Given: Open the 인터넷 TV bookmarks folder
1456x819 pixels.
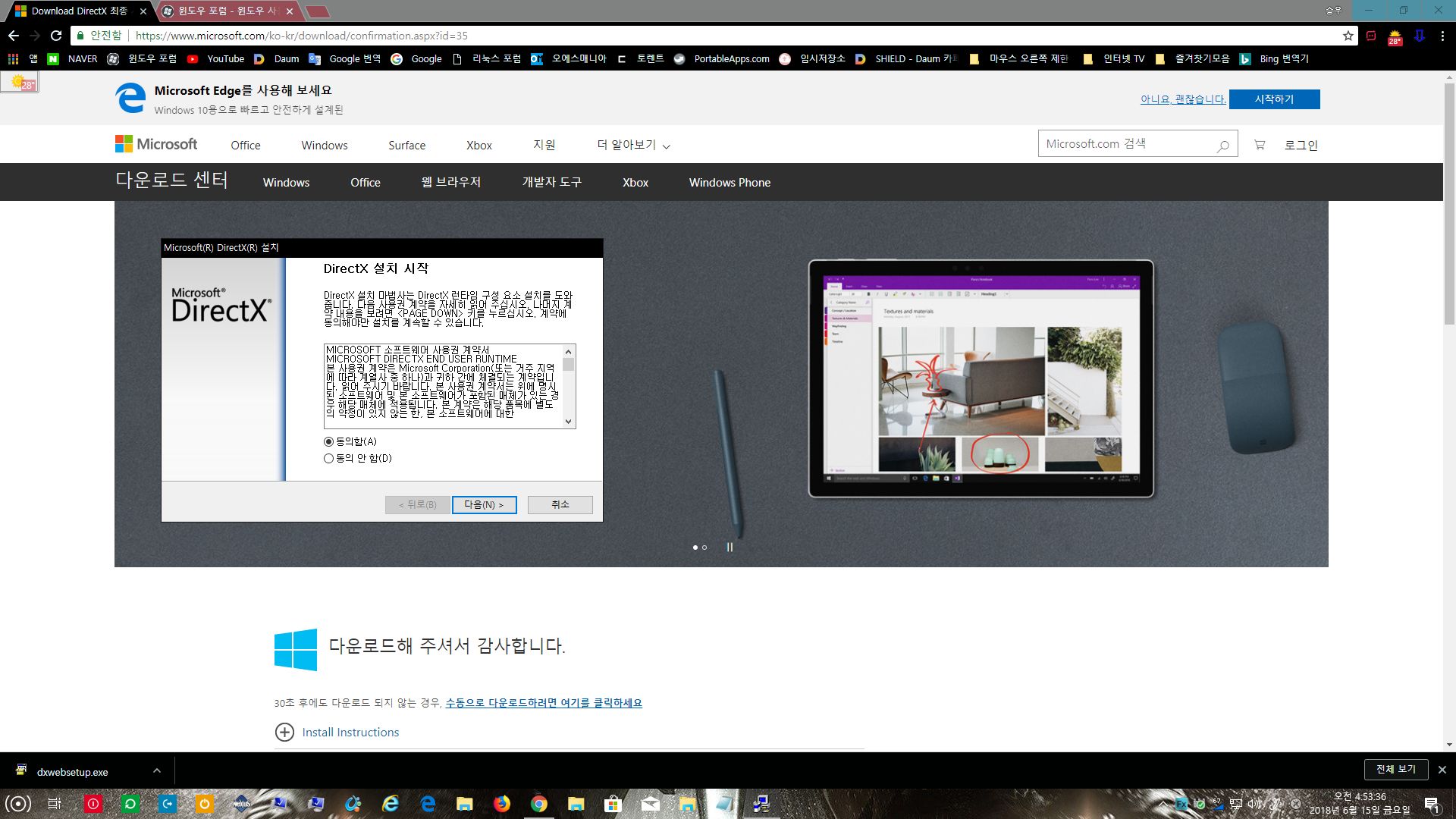Looking at the screenshot, I should (x=1114, y=58).
